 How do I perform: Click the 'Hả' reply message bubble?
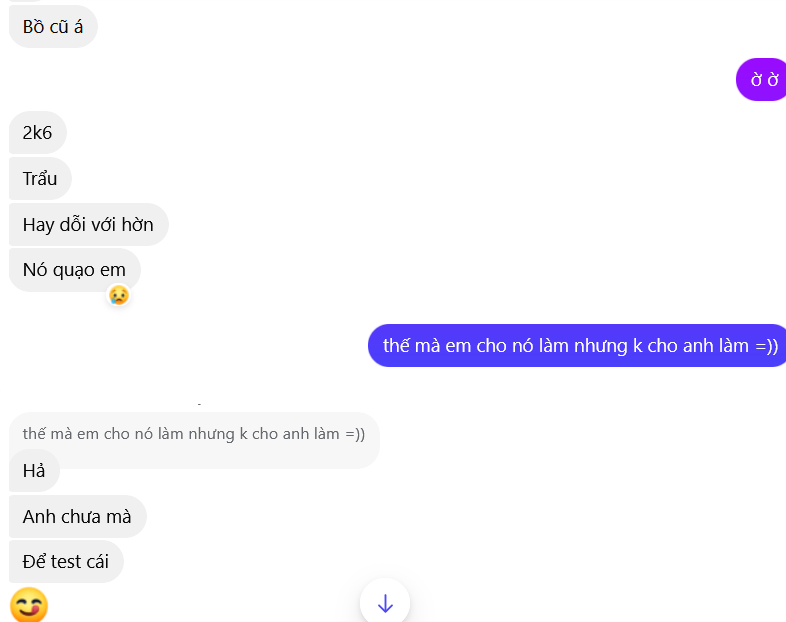(34, 471)
